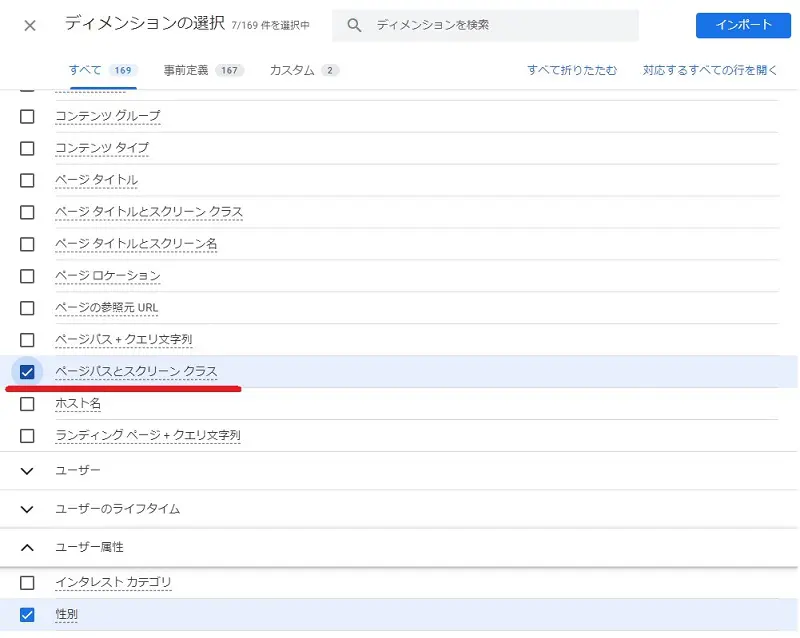Expand the ユーザー section chevron

pyautogui.click(x=27, y=471)
